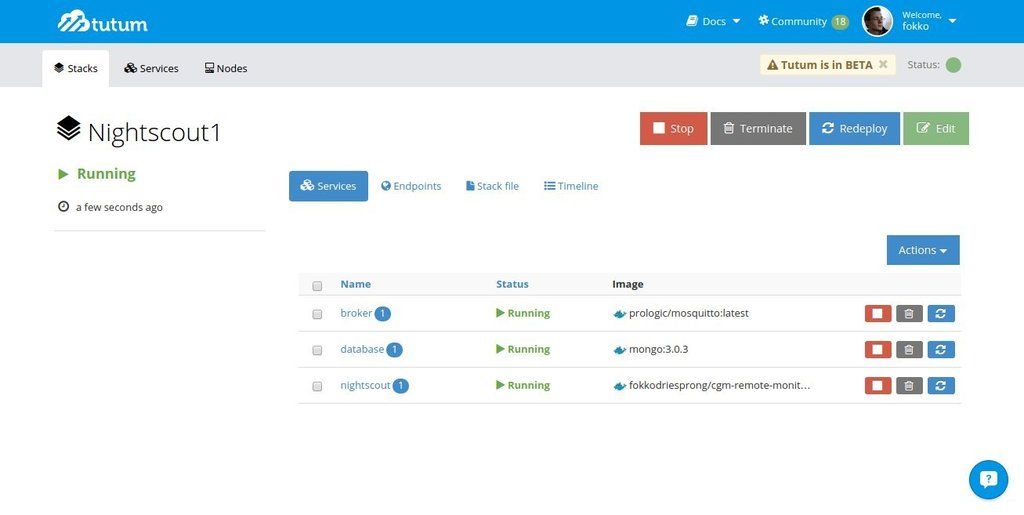Click Docker icon beside fokkodriesprong image

point(619,386)
